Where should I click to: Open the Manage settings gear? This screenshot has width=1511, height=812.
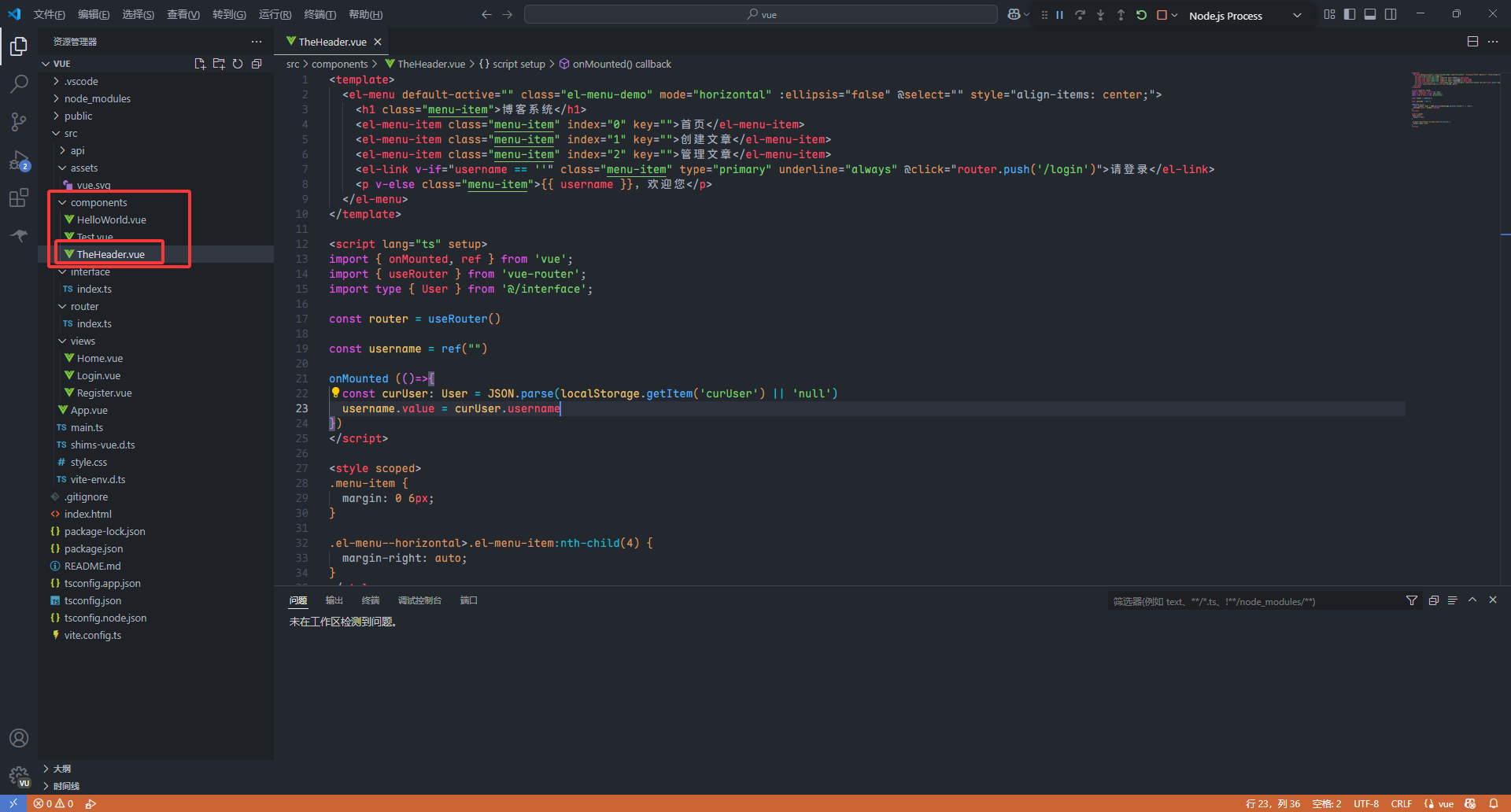click(x=19, y=776)
